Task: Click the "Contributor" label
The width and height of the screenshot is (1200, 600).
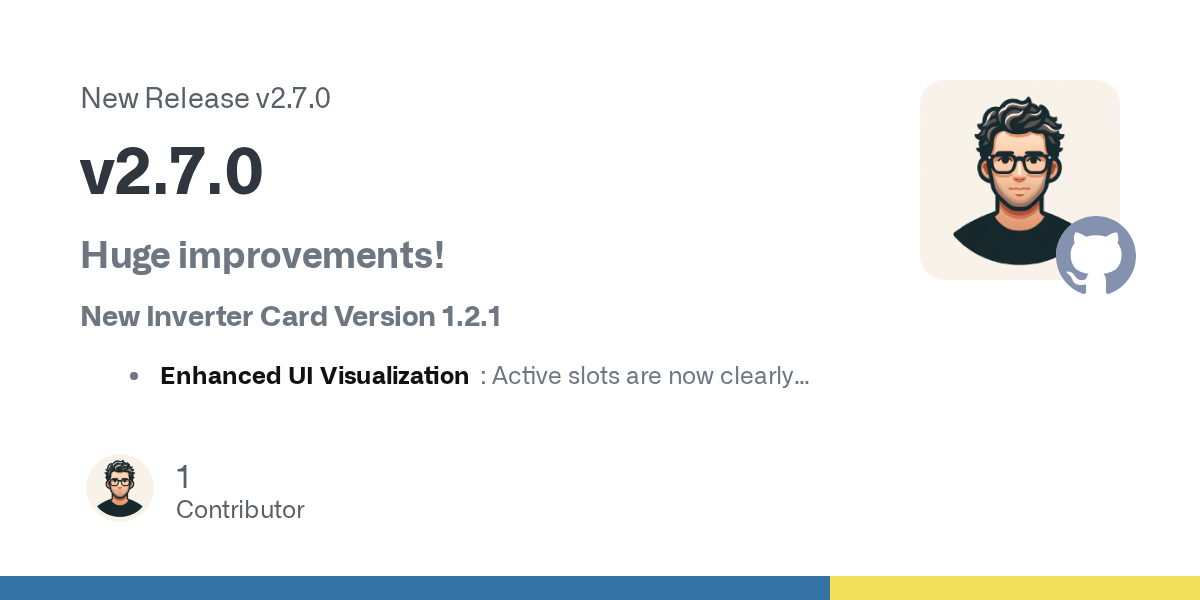Action: (240, 510)
